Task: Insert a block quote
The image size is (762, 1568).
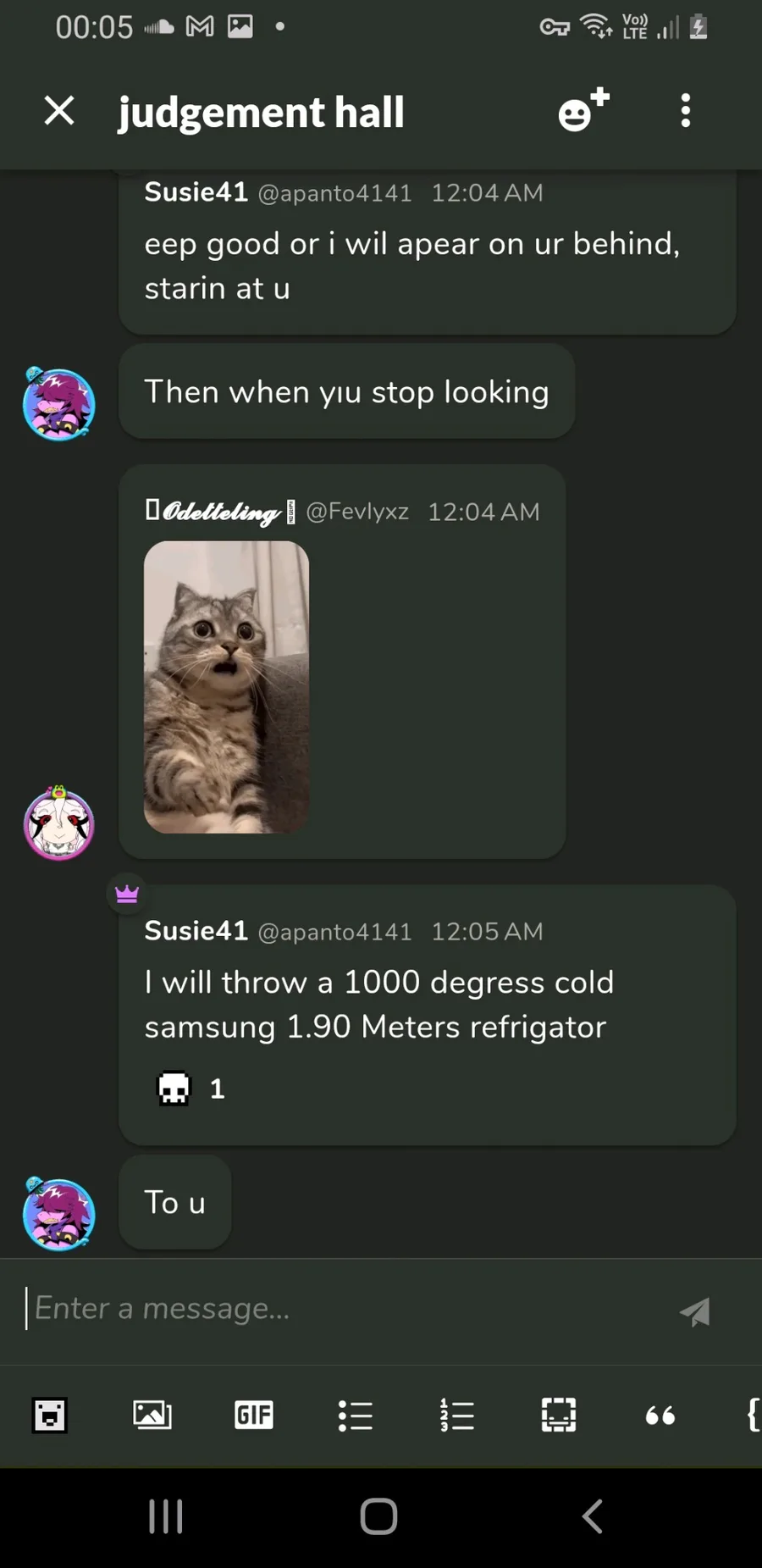Action: pyautogui.click(x=660, y=1416)
